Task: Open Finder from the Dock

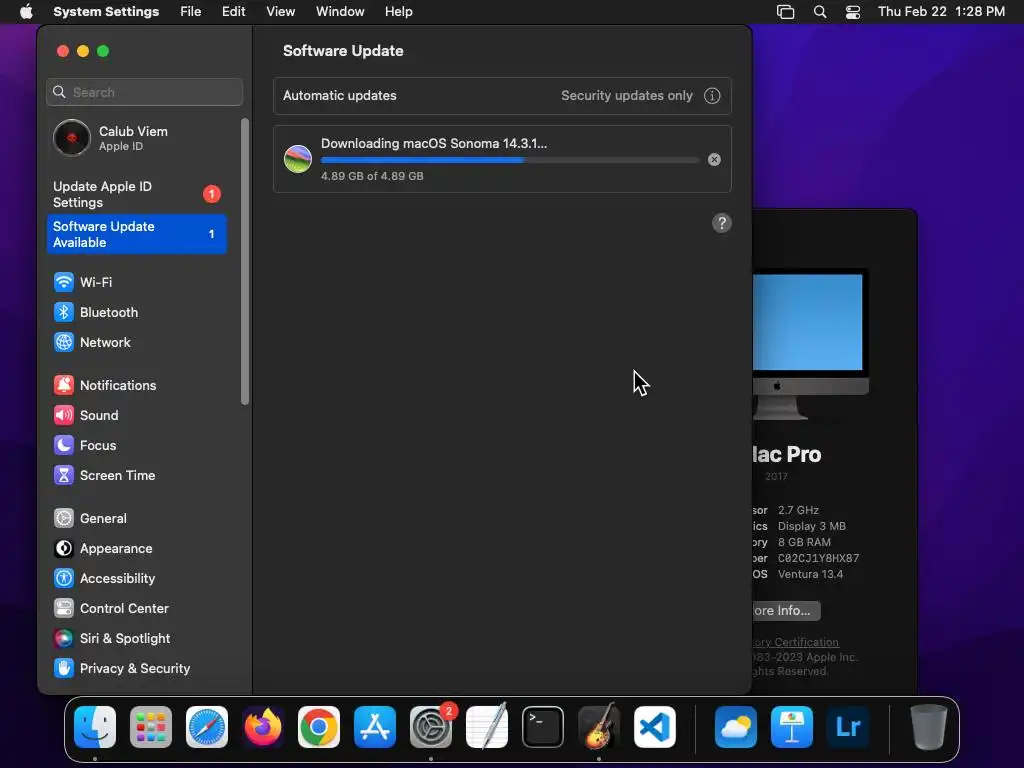Action: 95,727
